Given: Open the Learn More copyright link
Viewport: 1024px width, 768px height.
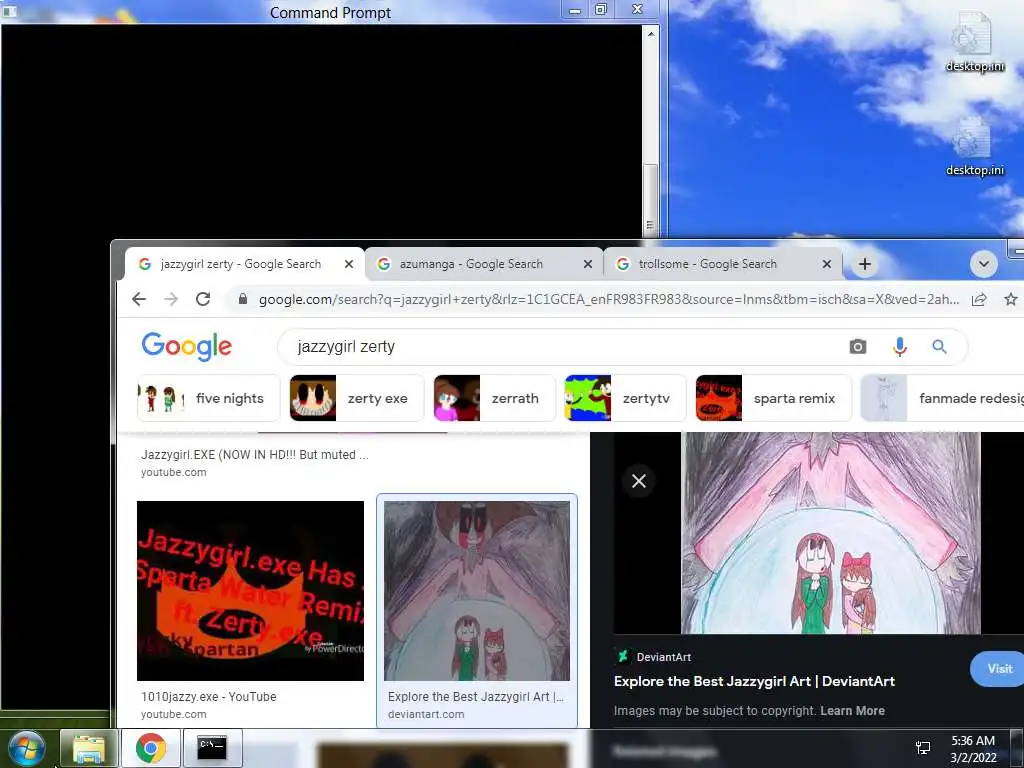Looking at the screenshot, I should click(x=852, y=711).
